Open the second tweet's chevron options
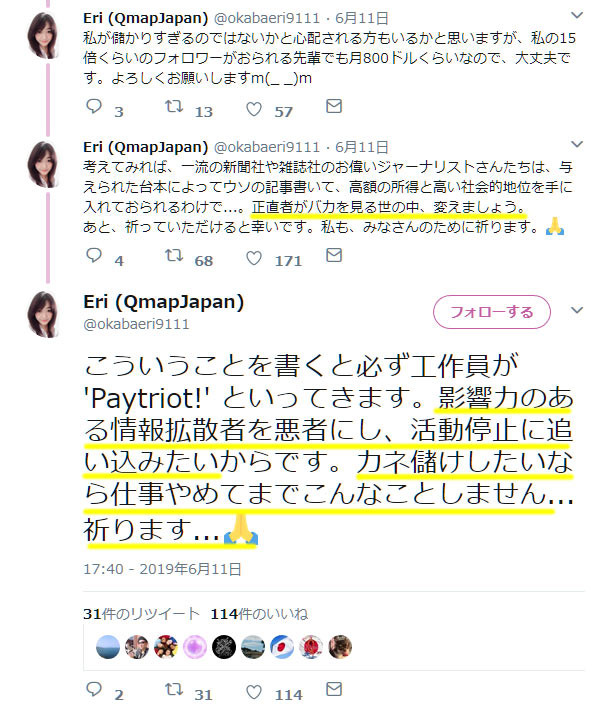Image resolution: width=606 pixels, height=717 pixels. tap(577, 144)
